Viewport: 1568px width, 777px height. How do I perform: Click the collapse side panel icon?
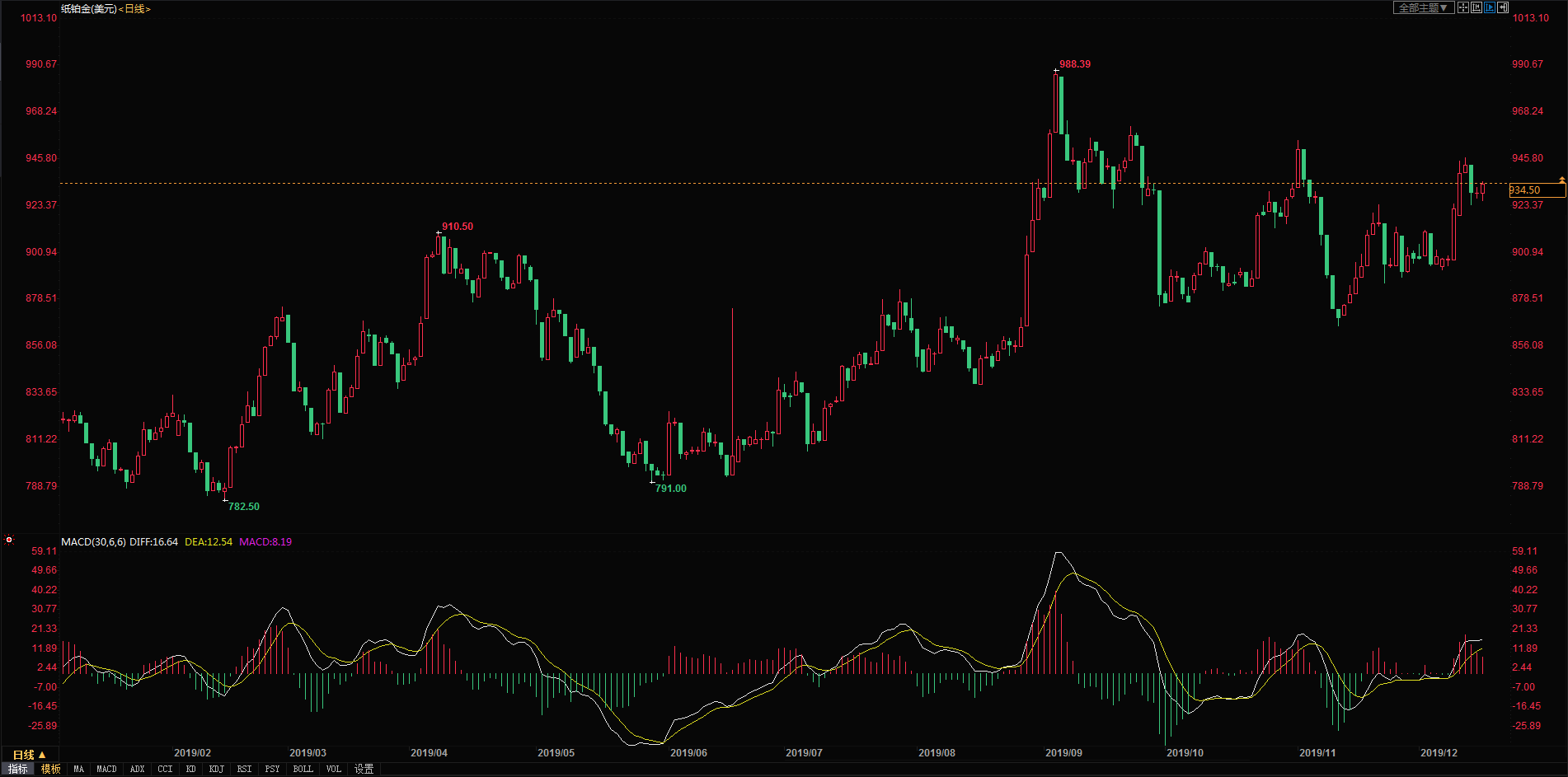coord(1503,7)
